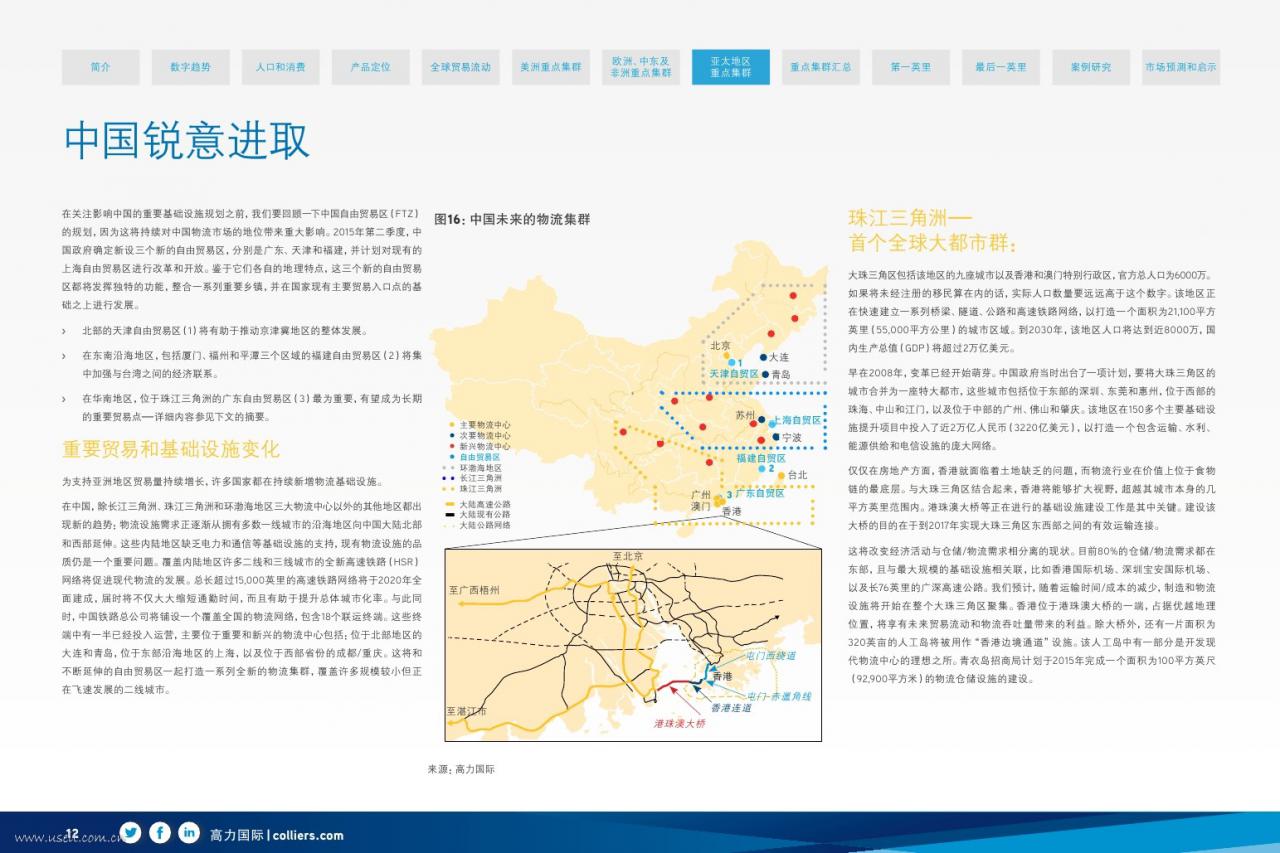Open the Facebook icon in the footer

pos(160,832)
